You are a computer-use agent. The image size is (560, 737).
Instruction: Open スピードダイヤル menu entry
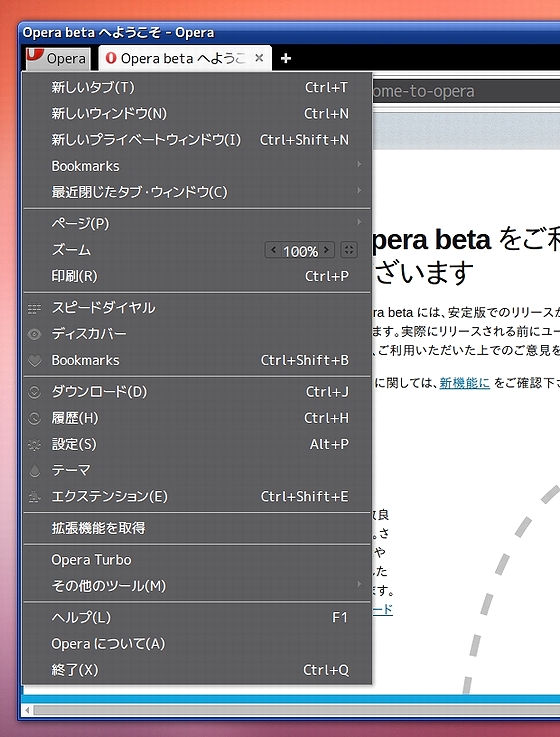[197, 308]
